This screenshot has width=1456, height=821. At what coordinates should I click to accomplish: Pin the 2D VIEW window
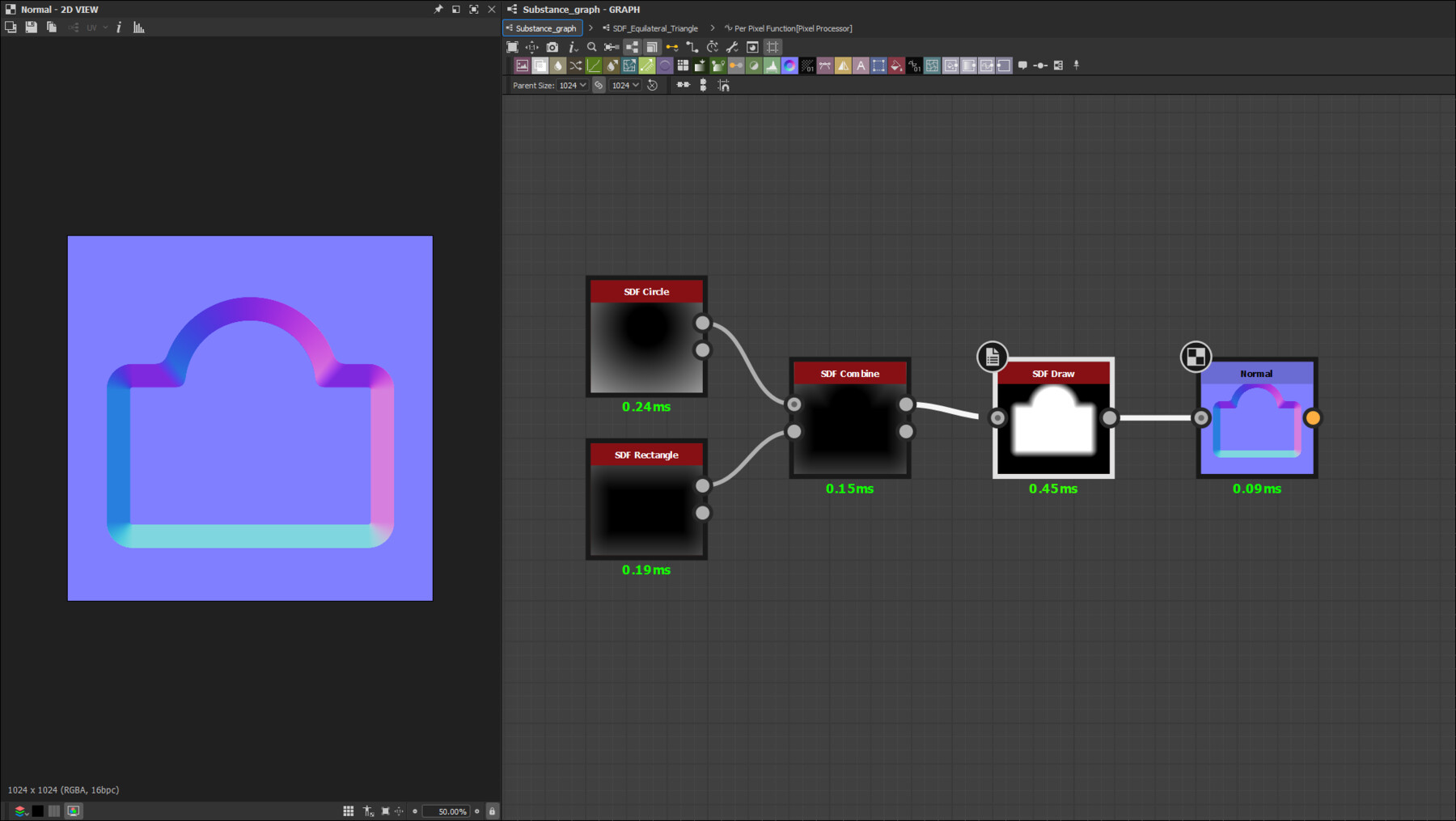pyautogui.click(x=437, y=9)
